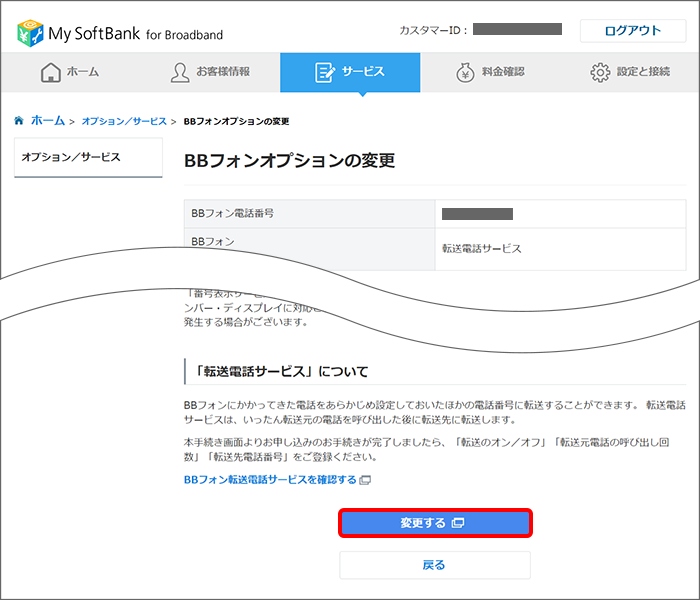Click the yen money bag icon
This screenshot has height=600, width=700.
(x=465, y=72)
